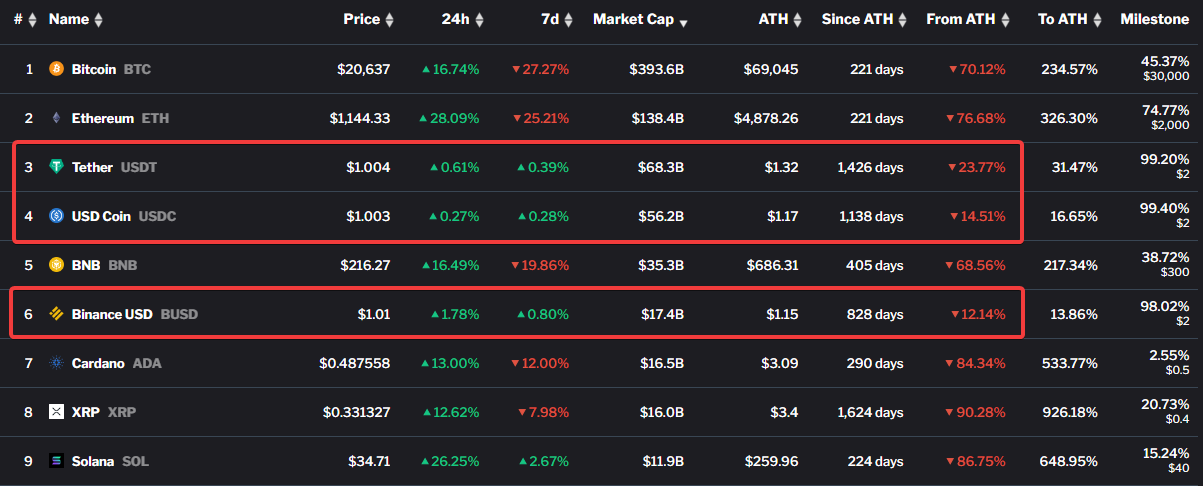Click Binance USD from ATH 12.14%
1203x486 pixels.
coord(978,314)
